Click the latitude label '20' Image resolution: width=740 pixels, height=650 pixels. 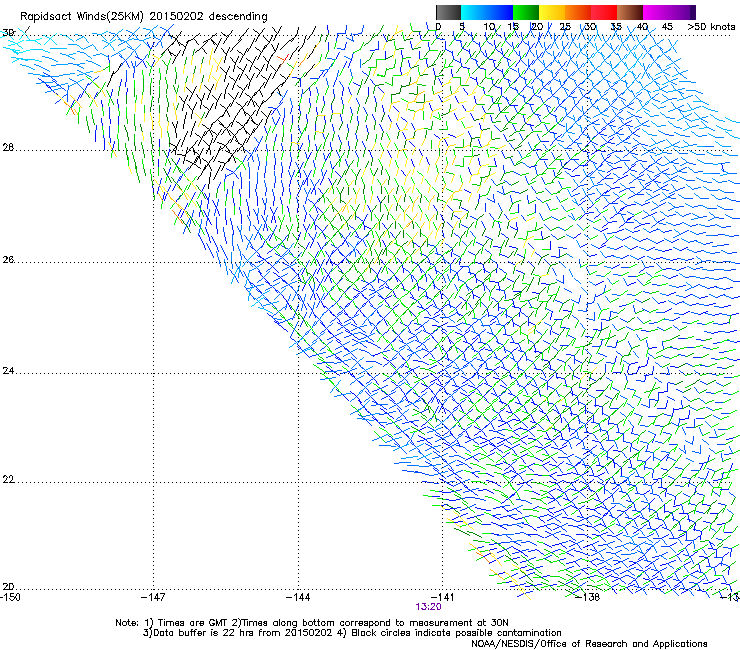pyautogui.click(x=8, y=587)
